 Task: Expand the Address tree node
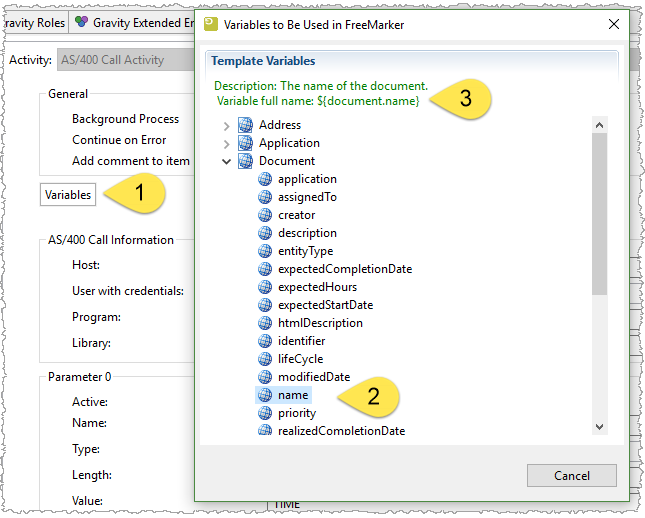(226, 126)
